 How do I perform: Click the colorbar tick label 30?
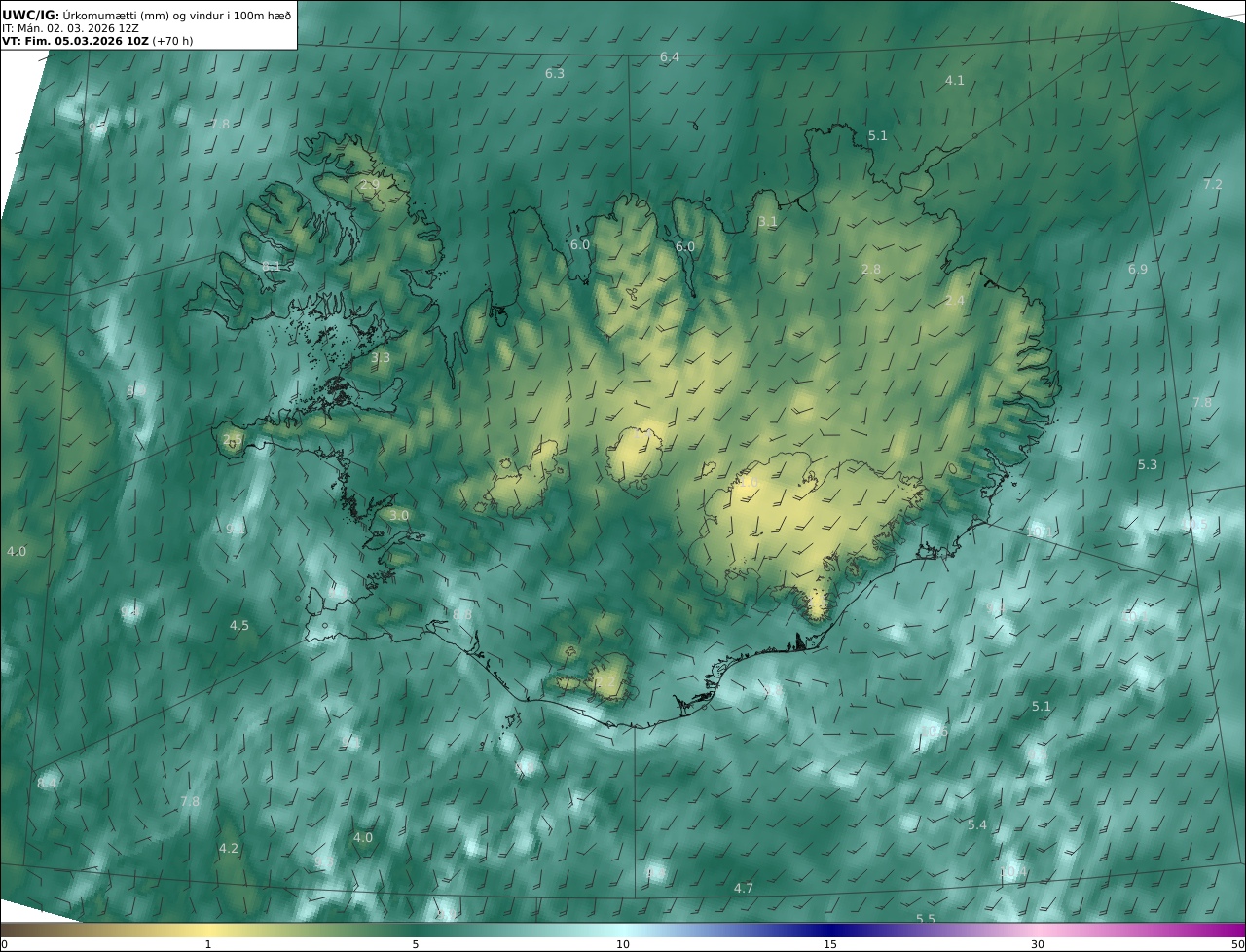pos(1038,944)
